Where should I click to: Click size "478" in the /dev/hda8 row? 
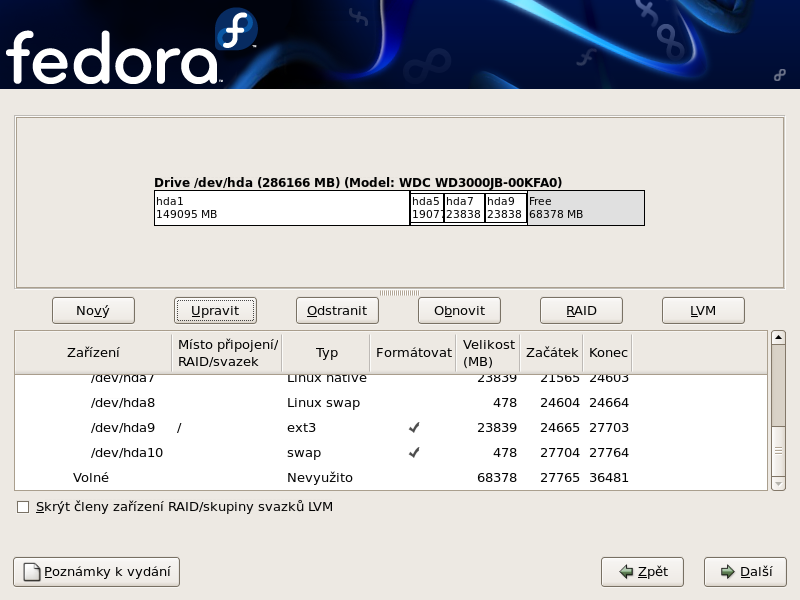pyautogui.click(x=505, y=403)
